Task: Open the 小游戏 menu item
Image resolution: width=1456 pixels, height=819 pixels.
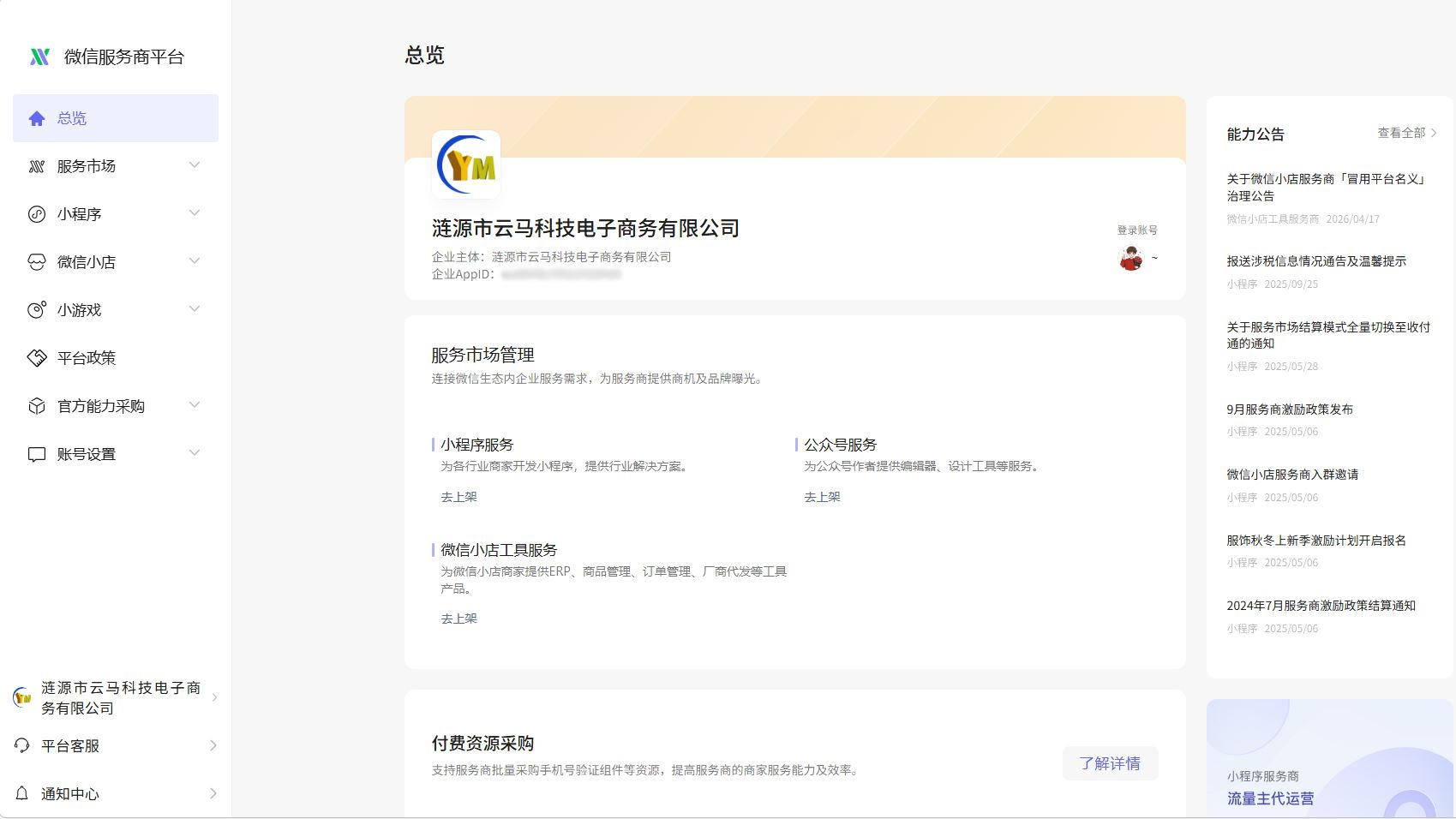Action: tap(116, 310)
